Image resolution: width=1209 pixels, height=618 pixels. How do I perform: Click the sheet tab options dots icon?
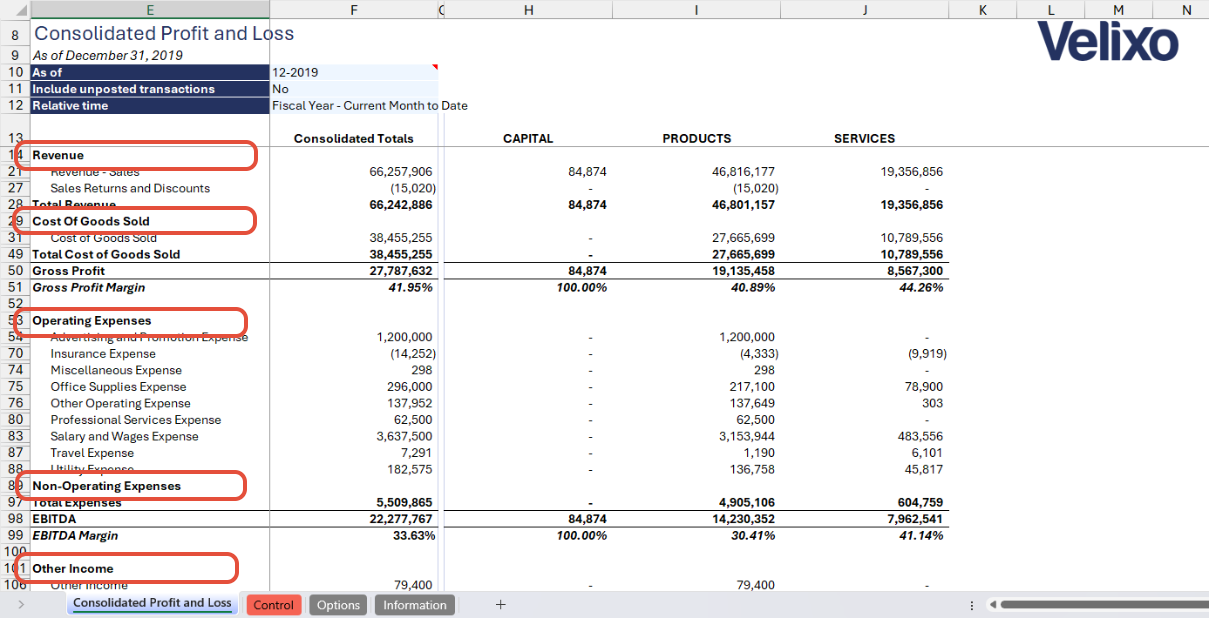(972, 605)
